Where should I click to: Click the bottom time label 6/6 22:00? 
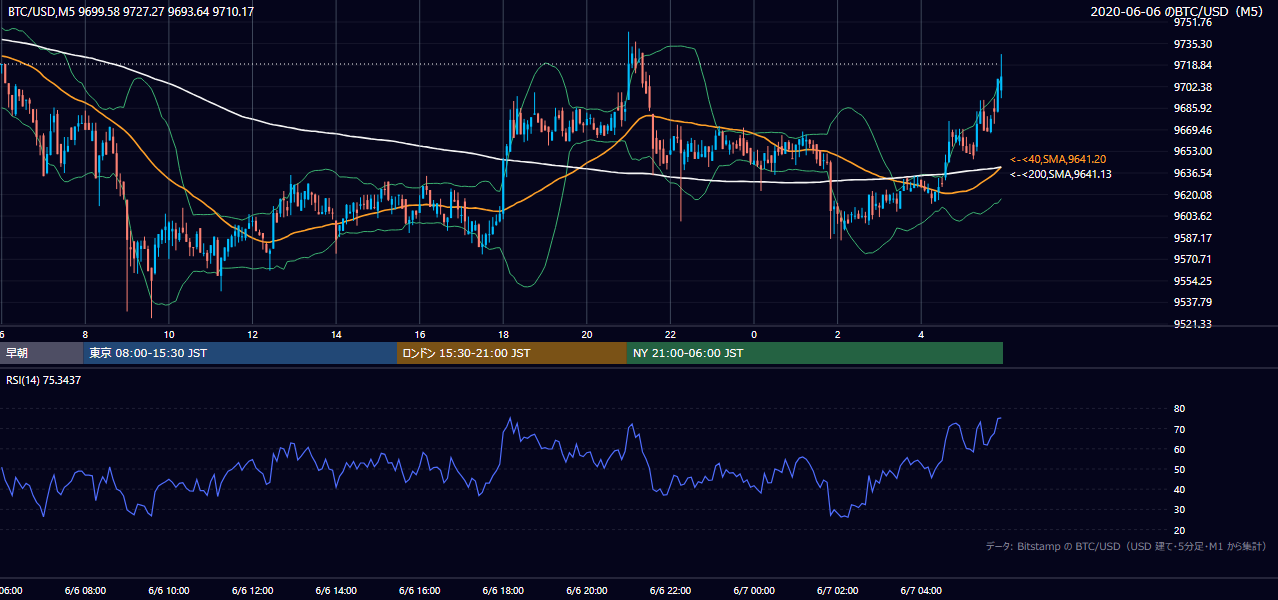pyautogui.click(x=671, y=591)
